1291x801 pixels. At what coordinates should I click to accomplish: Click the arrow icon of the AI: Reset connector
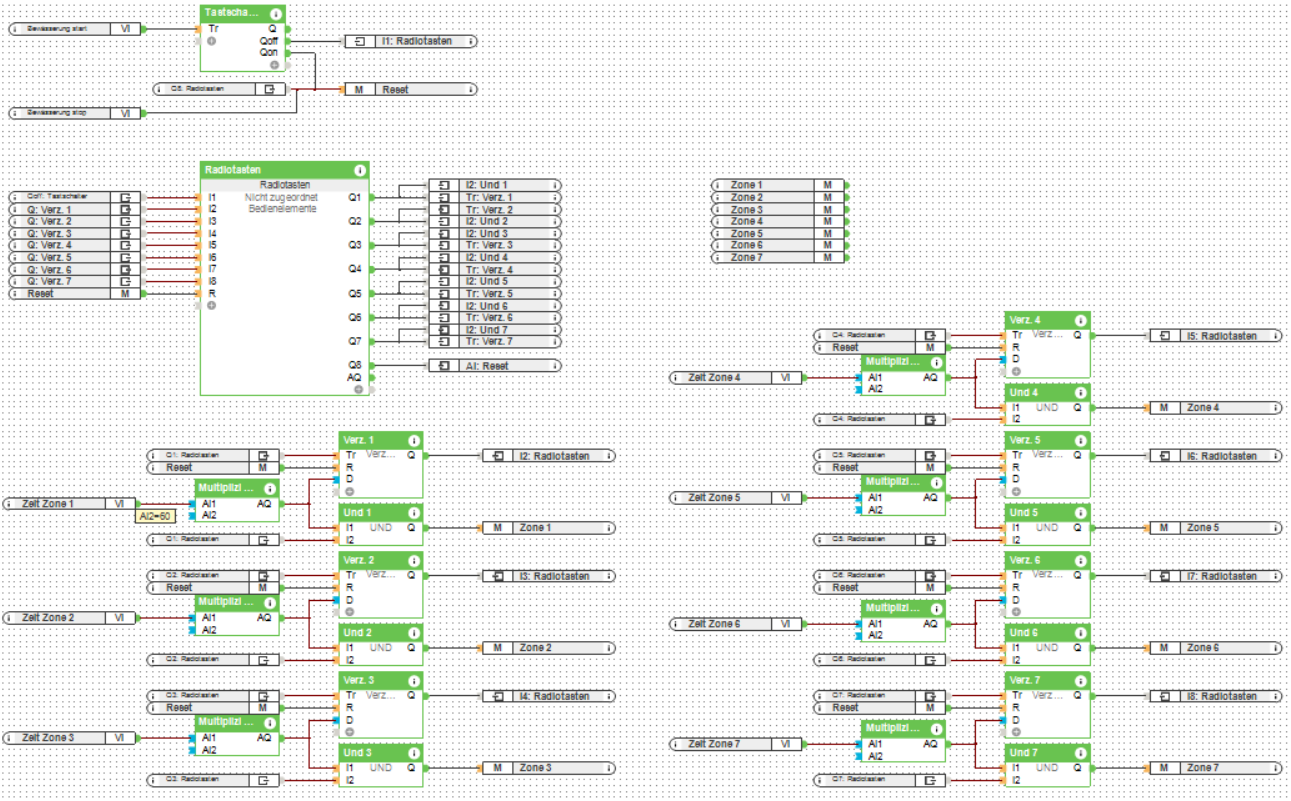pyautogui.click(x=444, y=366)
